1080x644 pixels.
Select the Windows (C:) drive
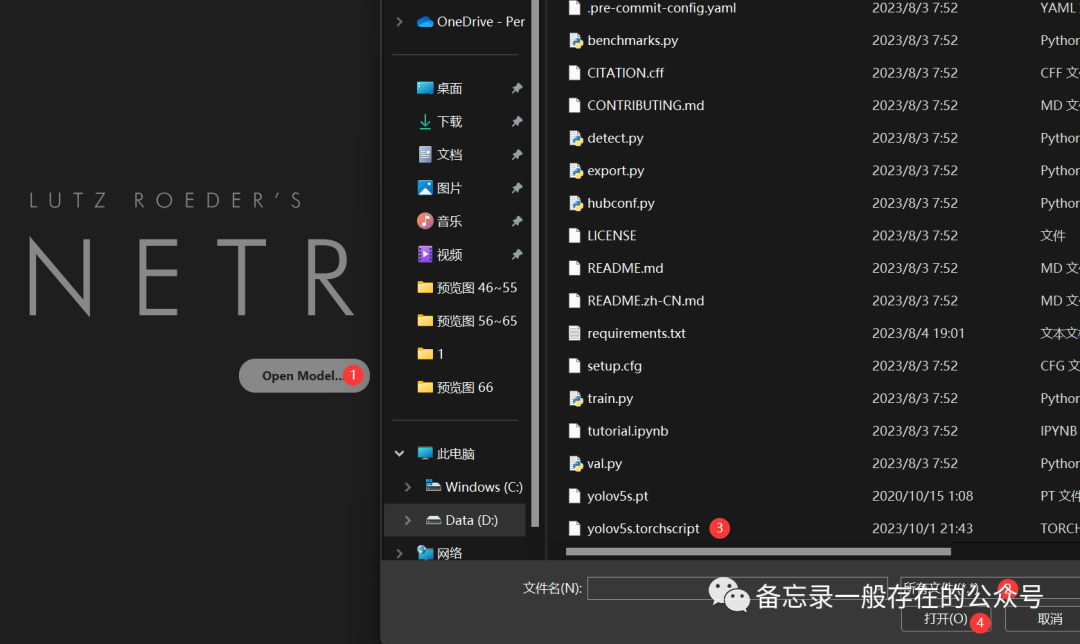(x=474, y=487)
